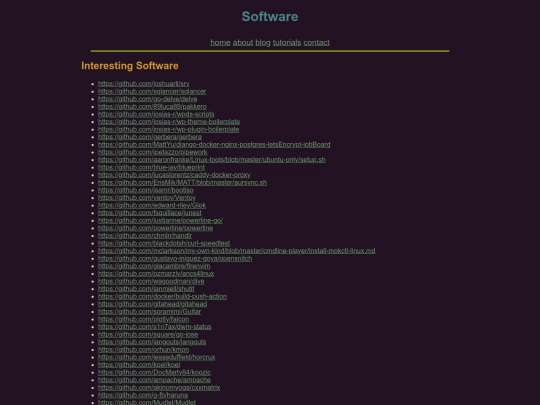Follow the DocMarty84/koozic link
This screenshot has height=405, width=540.
(x=154, y=372)
